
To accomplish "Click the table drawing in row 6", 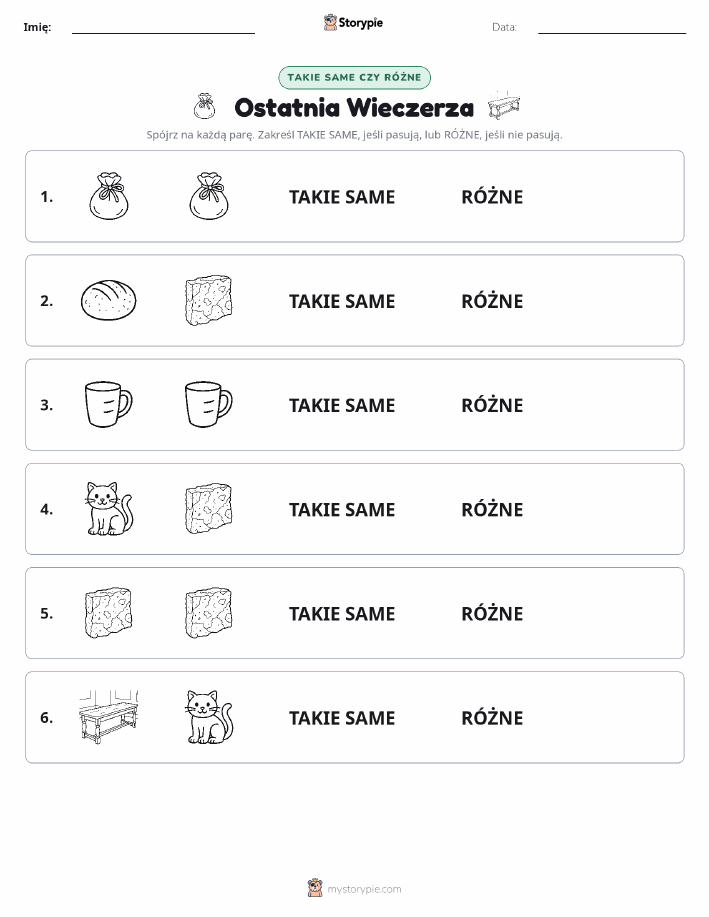I will click(x=108, y=716).
